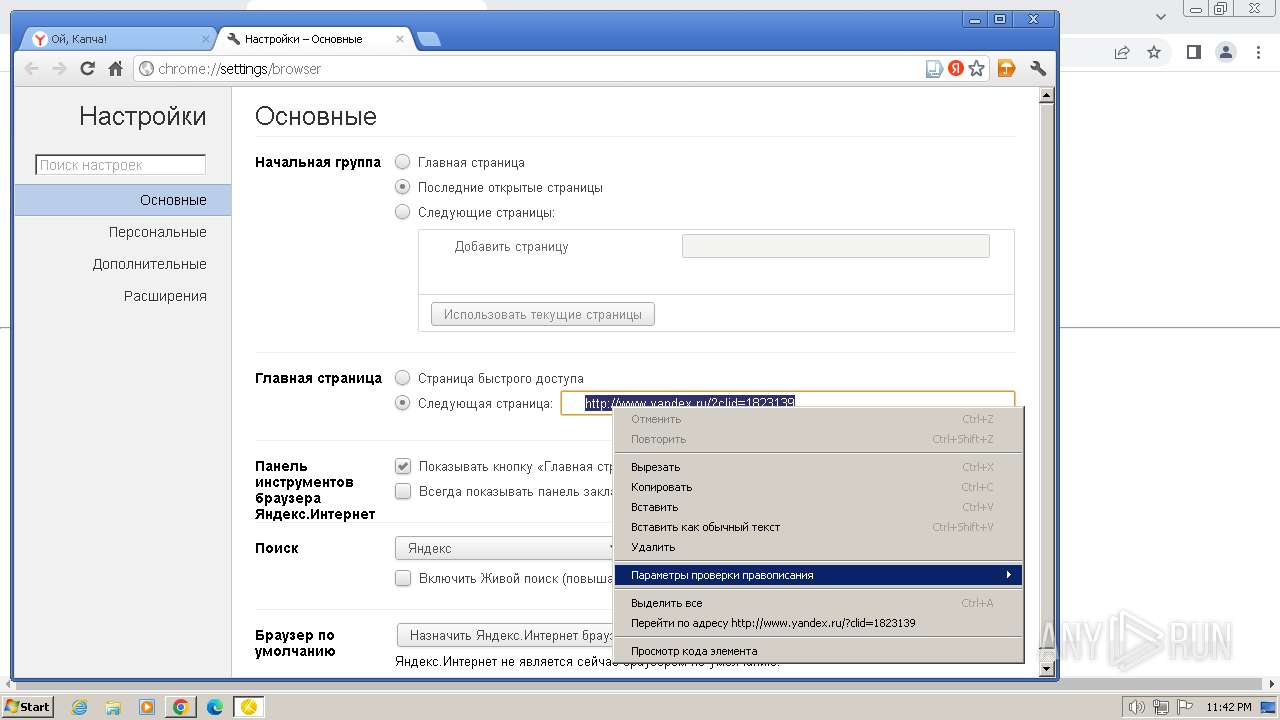The width and height of the screenshot is (1280, 720).
Task: Reload the settings page
Action: coord(87,68)
